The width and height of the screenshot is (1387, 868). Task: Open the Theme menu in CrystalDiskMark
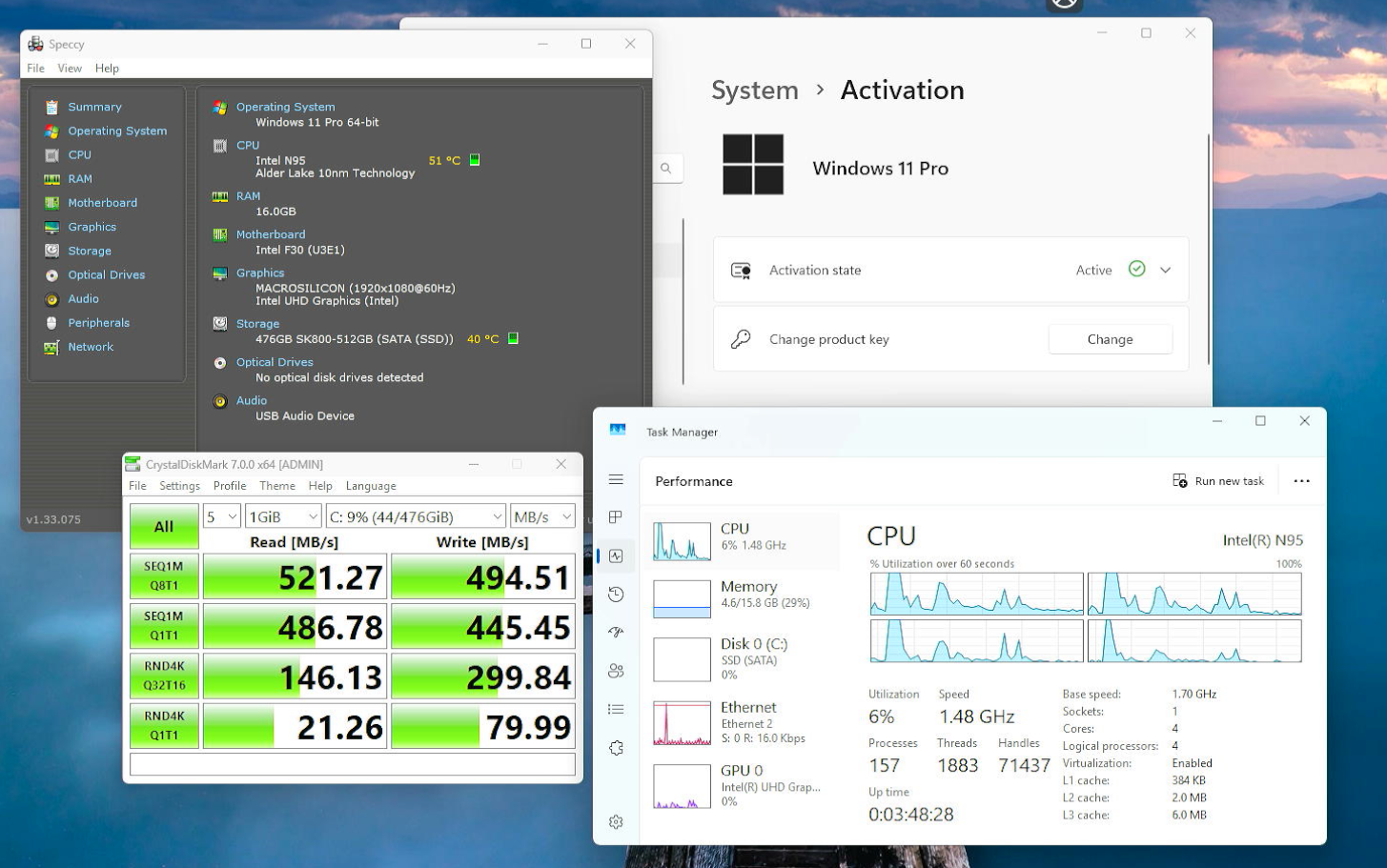(277, 486)
